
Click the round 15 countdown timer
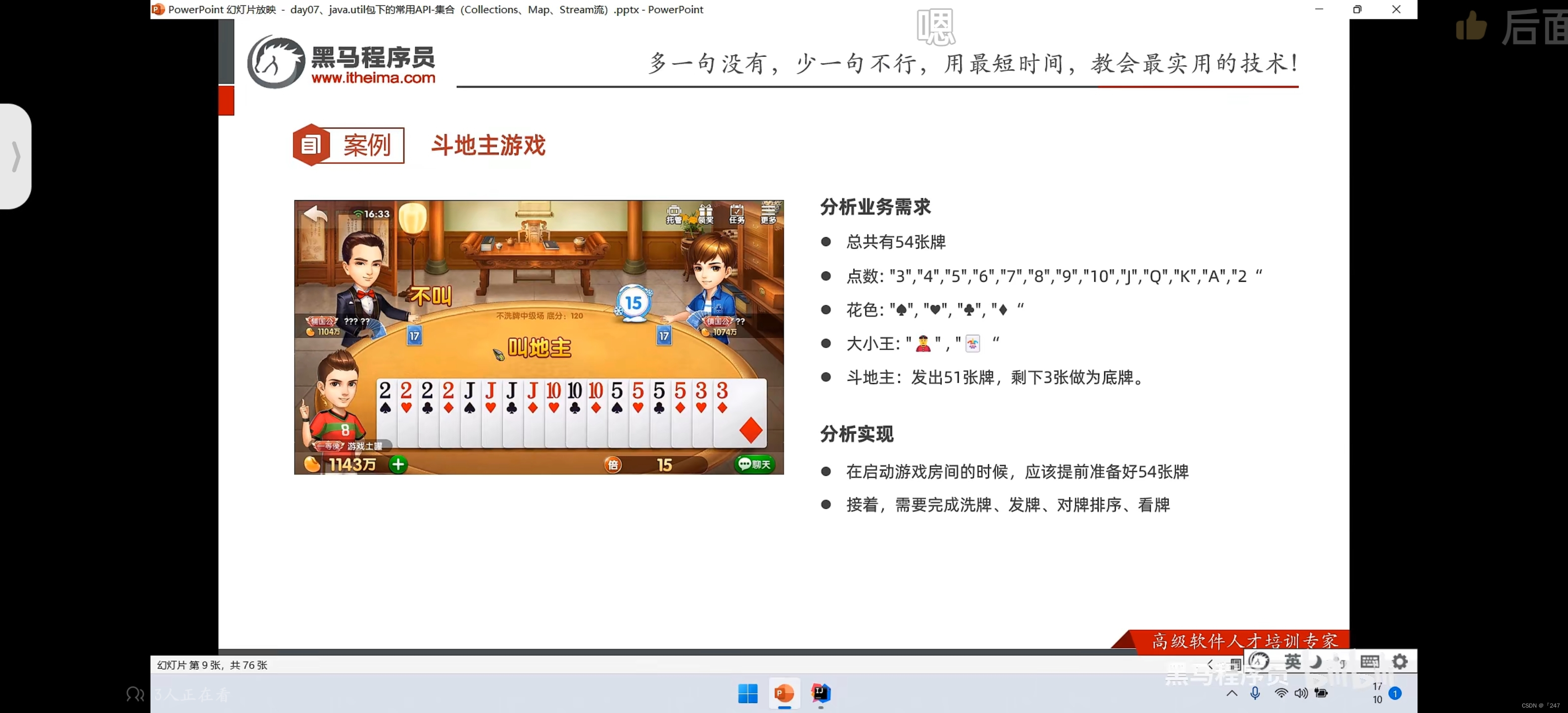pos(633,303)
